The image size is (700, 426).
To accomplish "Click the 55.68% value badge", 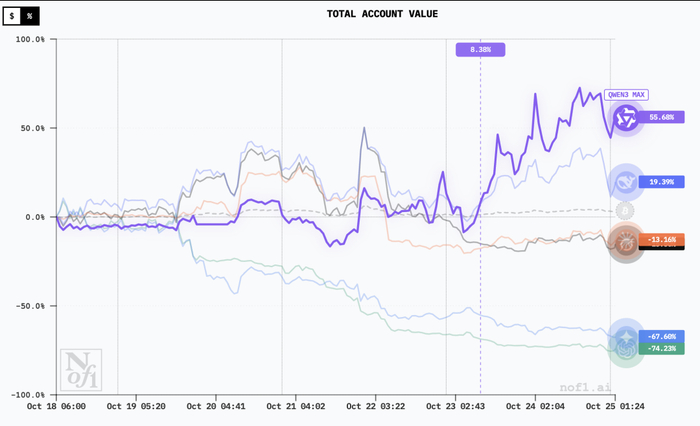I will pyautogui.click(x=662, y=117).
